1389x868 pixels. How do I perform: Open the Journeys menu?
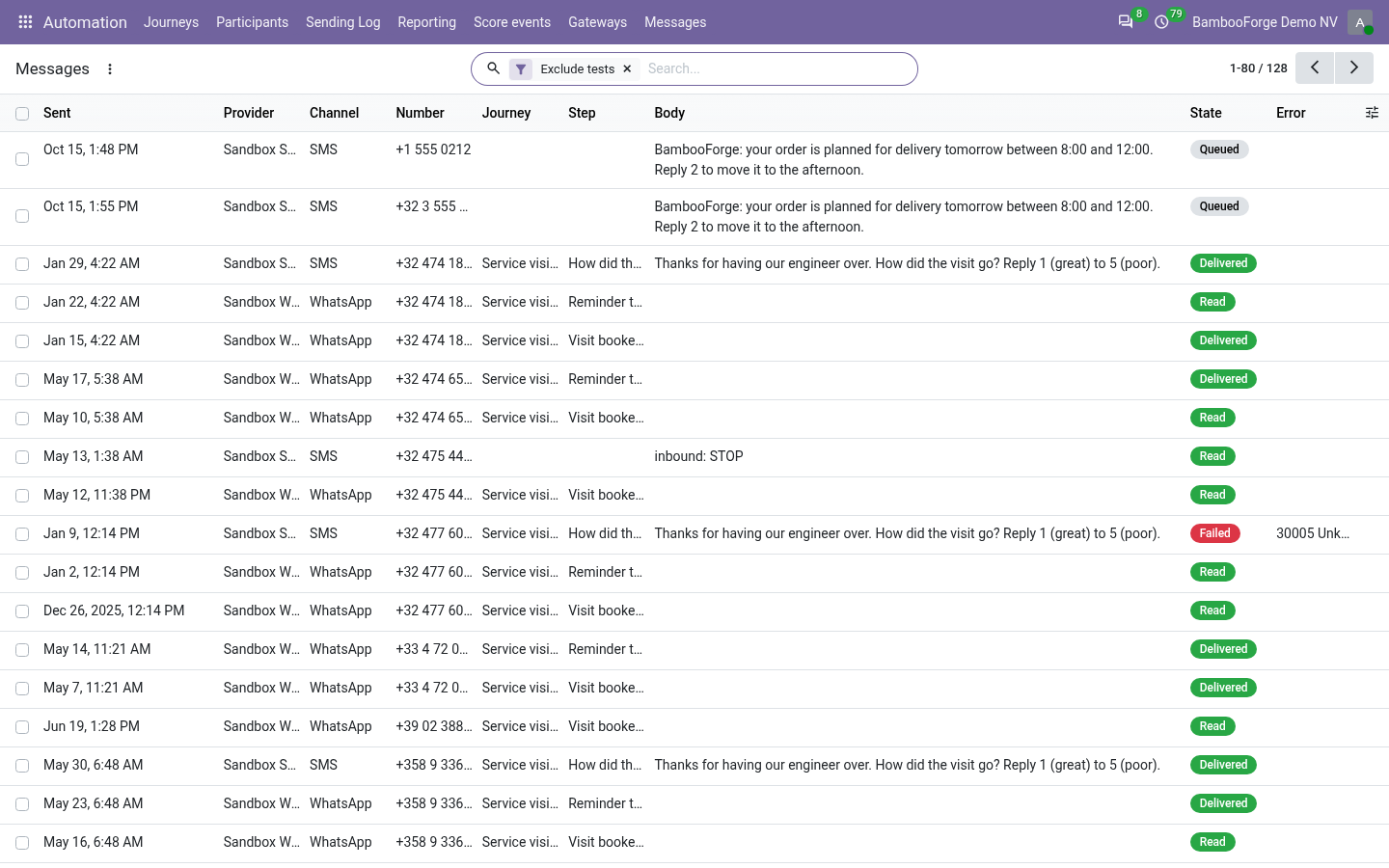click(x=171, y=22)
